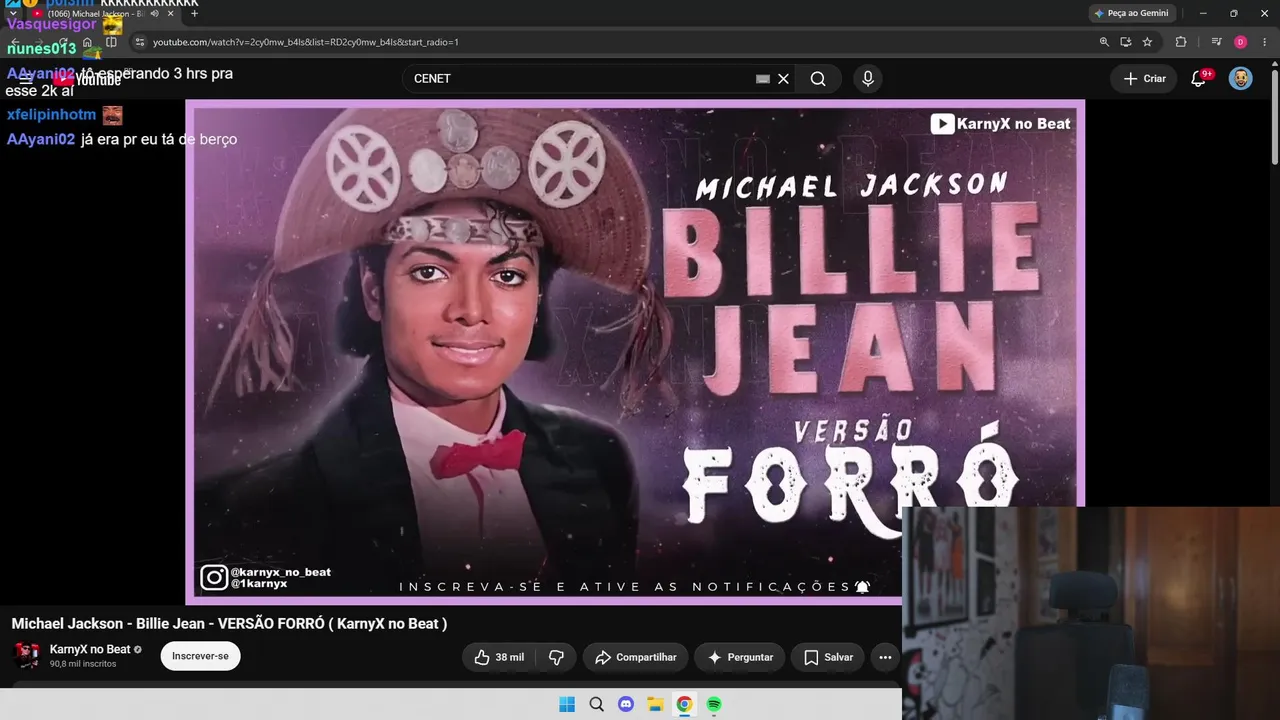The height and width of the screenshot is (720, 1280).
Task: Open the notifications bell
Action: [1198, 79]
